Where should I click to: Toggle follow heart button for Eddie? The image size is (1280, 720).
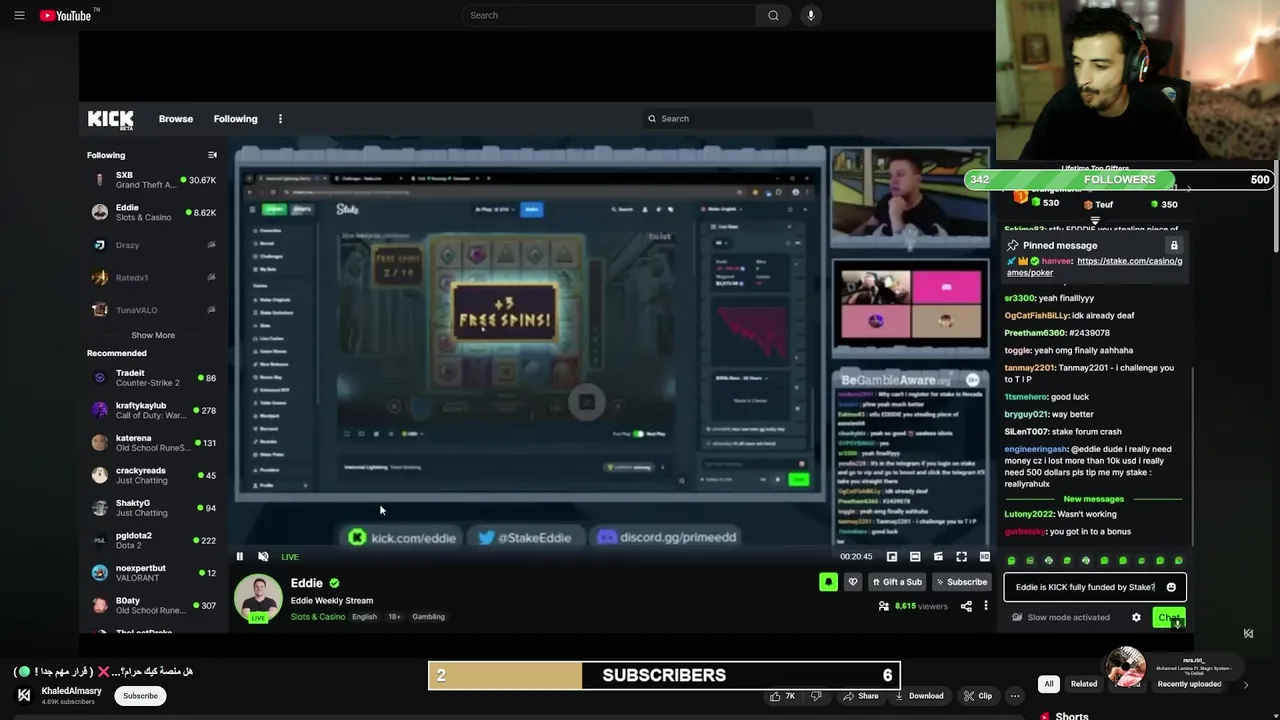(853, 582)
